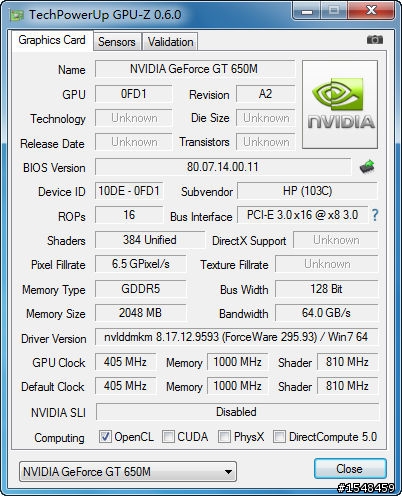Click the GPU Clock 405 MHz field
The image size is (402, 496).
(125, 362)
